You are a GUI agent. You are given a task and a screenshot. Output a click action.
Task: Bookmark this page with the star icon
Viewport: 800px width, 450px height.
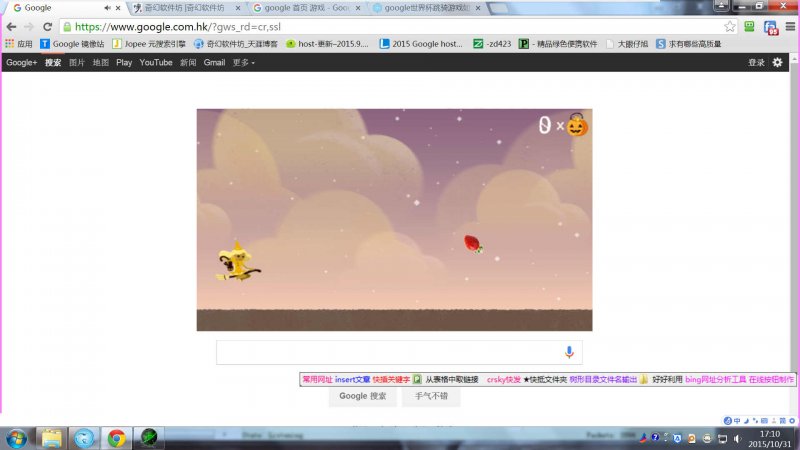tap(730, 27)
